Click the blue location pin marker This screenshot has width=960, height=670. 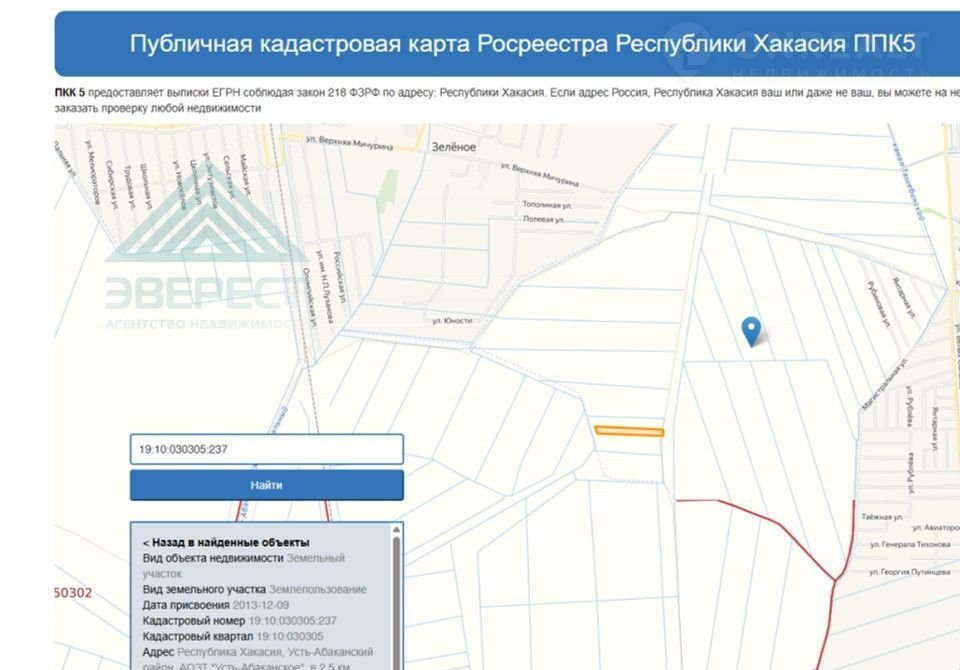750,330
